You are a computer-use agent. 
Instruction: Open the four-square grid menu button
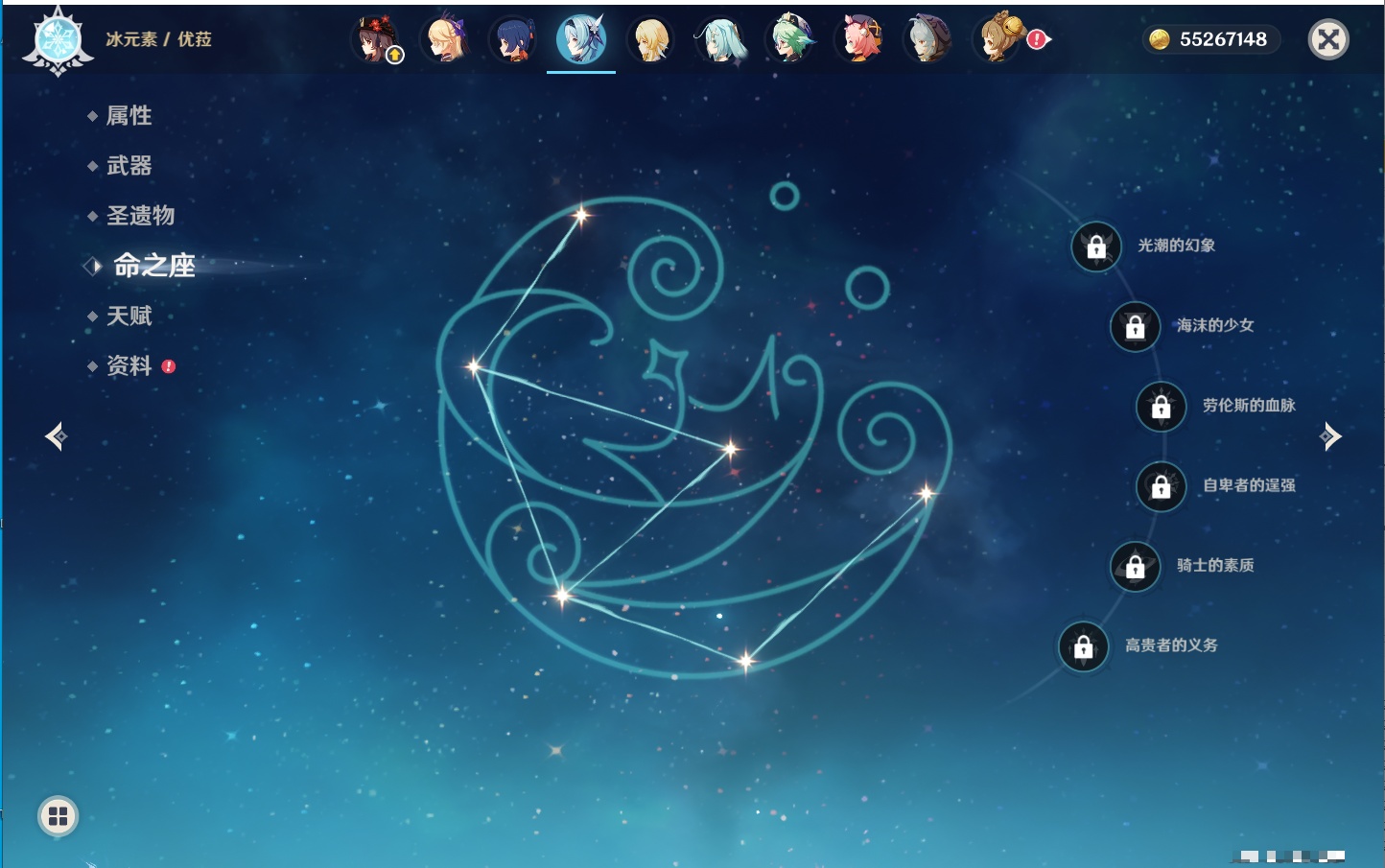58,816
